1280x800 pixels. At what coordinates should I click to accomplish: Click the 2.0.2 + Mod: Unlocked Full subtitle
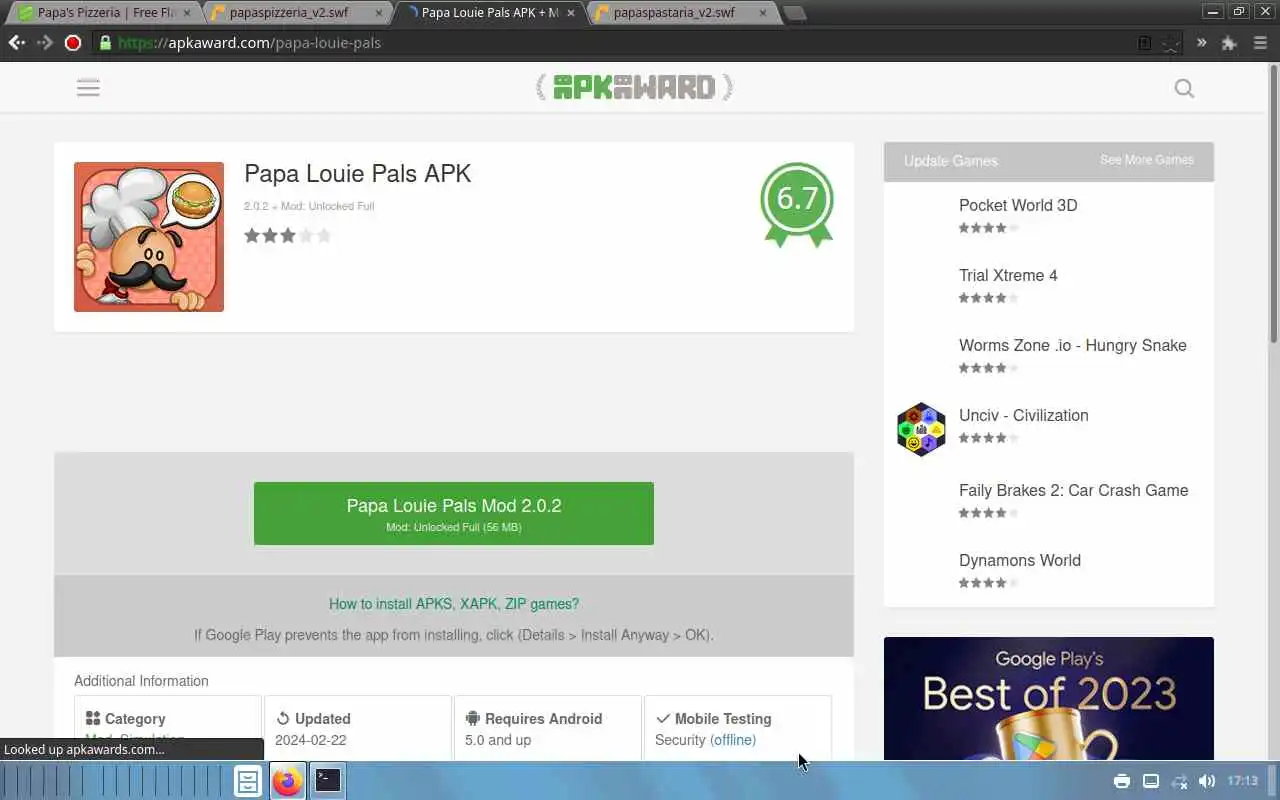point(309,206)
